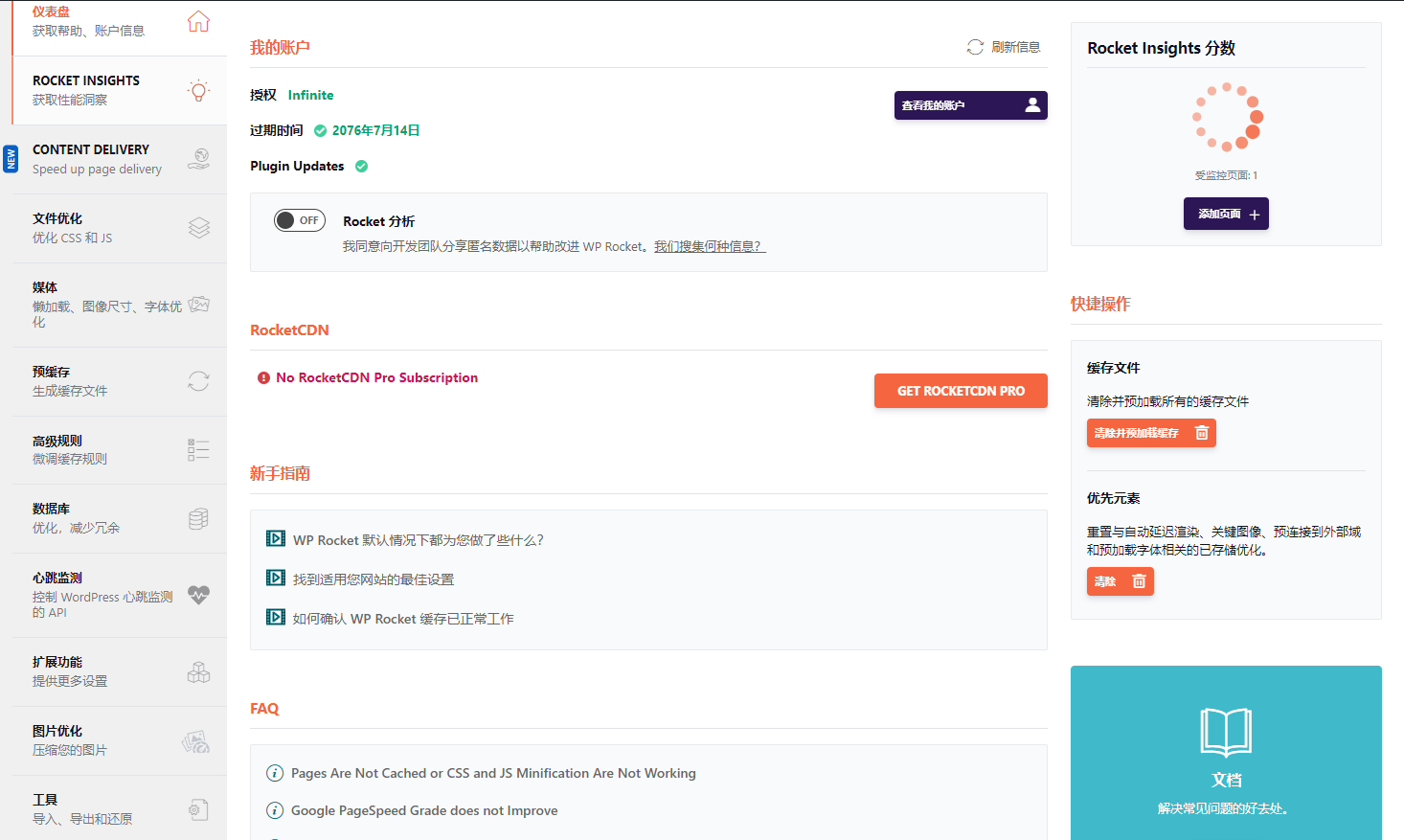Open the 文档 documentation card
This screenshot has height=840, width=1404.
(x=1226, y=753)
